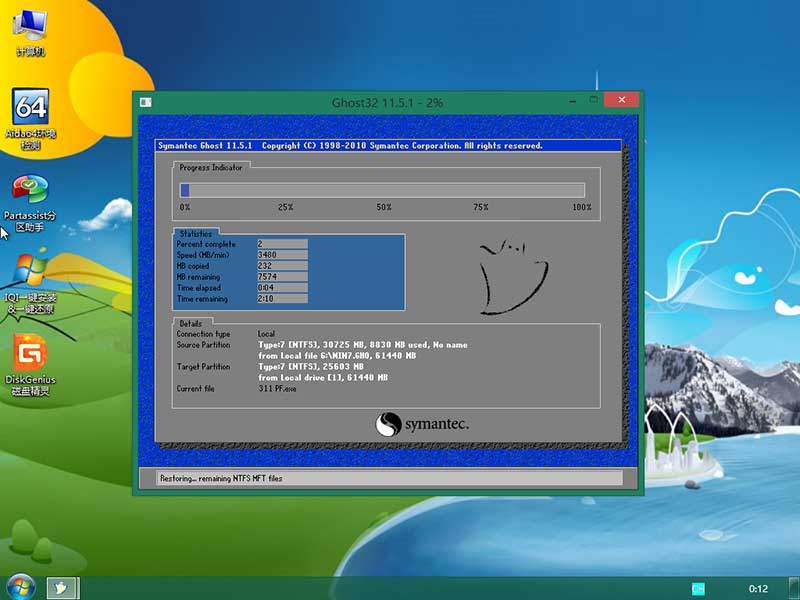
Task: Click the taskbar clock showing 0:12
Action: 758,589
